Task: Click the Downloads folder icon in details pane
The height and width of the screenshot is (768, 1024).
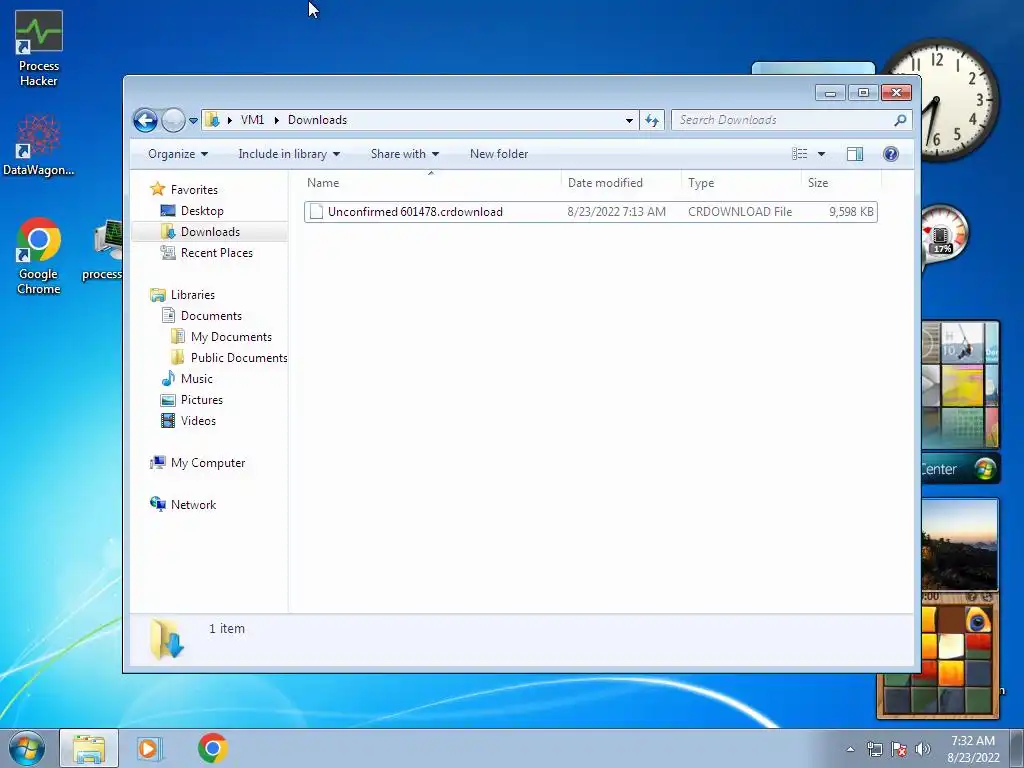Action: coord(167,639)
